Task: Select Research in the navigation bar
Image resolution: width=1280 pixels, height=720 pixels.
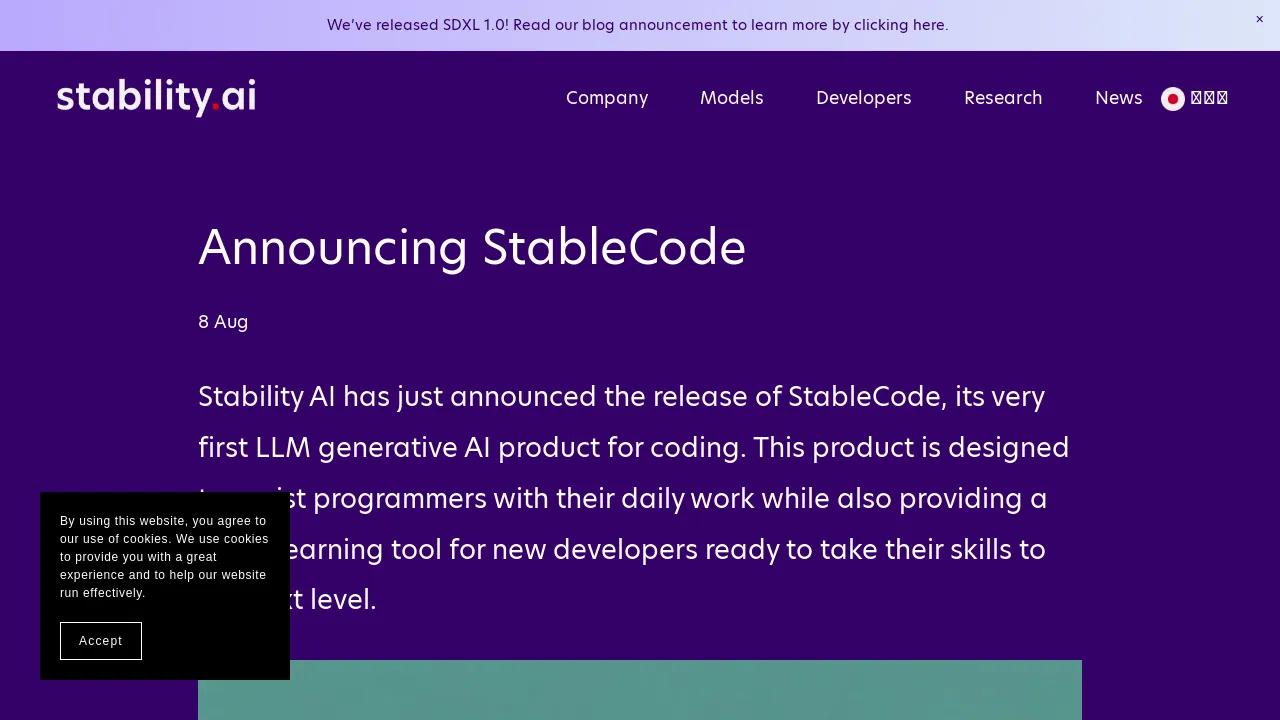Action: (x=1002, y=98)
